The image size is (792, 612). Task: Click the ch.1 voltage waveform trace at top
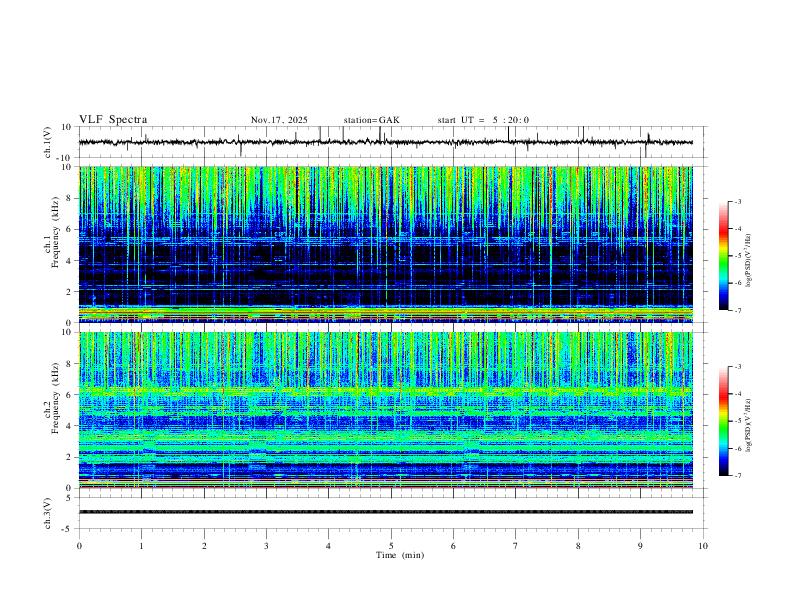(386, 142)
